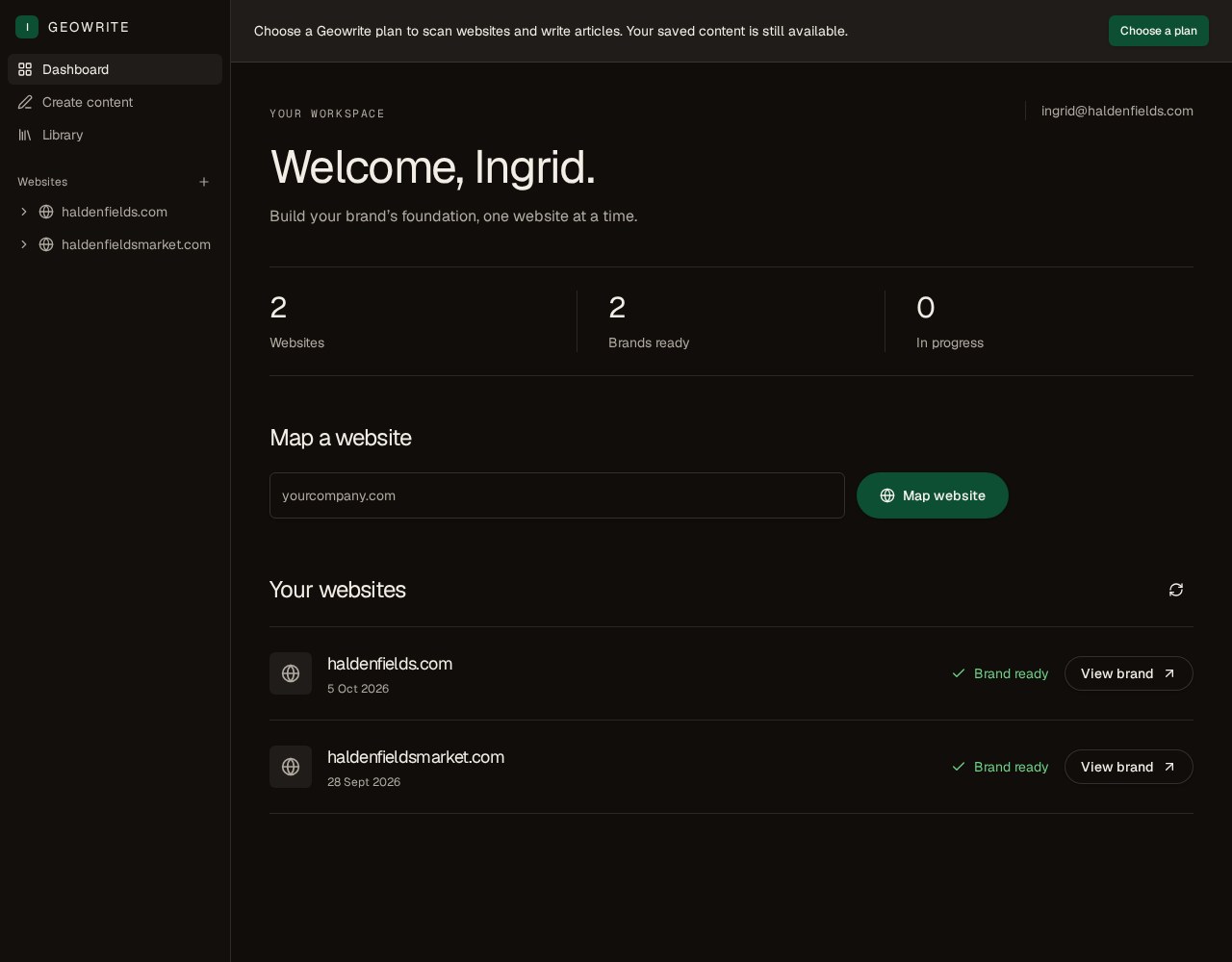Select Dashboard in the sidebar

pos(115,69)
